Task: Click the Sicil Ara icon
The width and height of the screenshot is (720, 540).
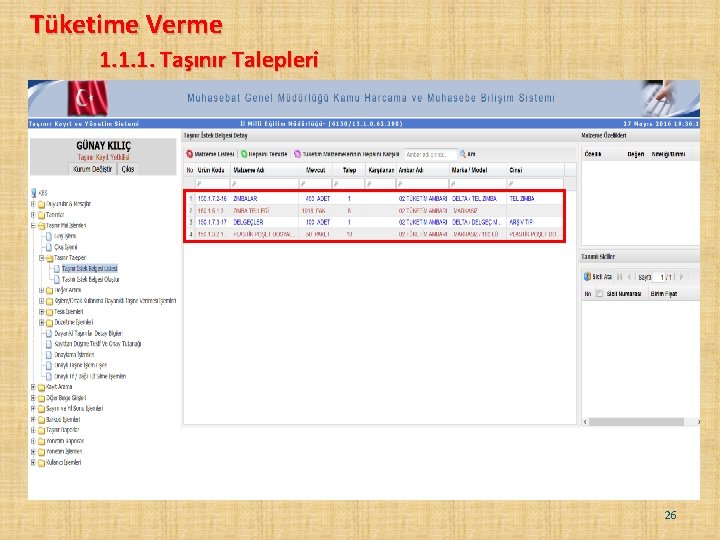Action: point(587,276)
